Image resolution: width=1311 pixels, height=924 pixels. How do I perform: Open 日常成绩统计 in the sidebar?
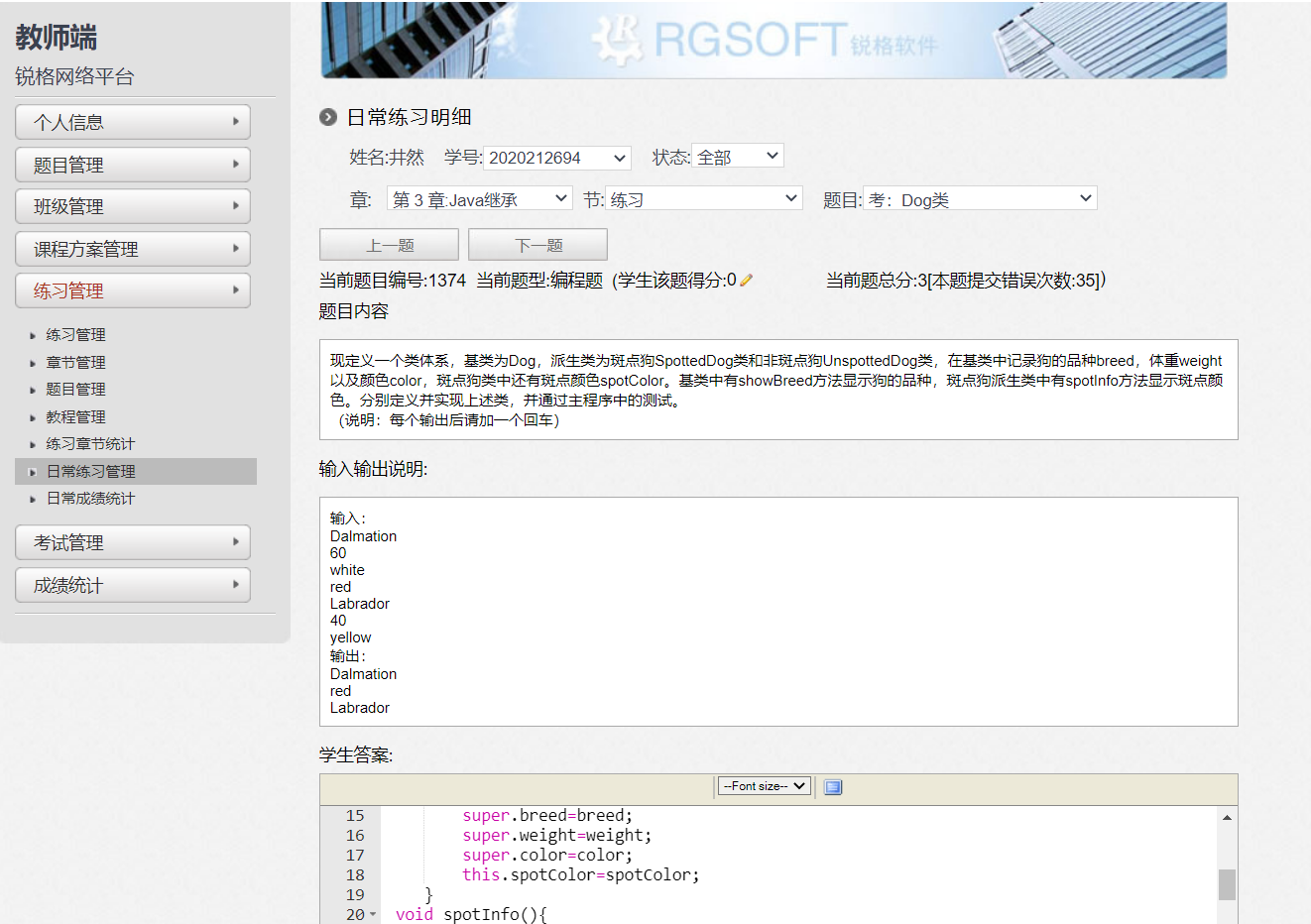[x=90, y=499]
